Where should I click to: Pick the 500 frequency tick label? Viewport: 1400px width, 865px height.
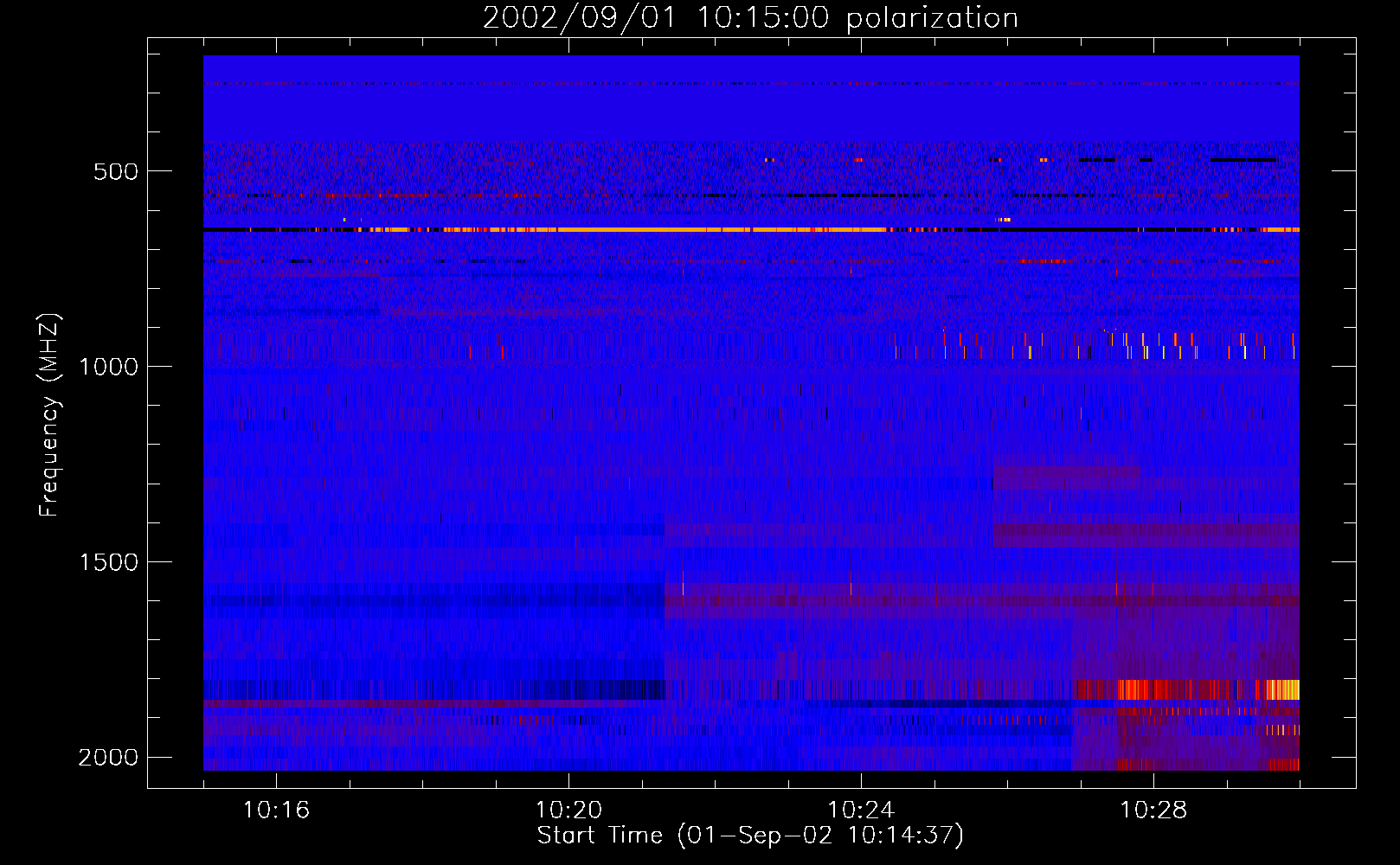116,171
